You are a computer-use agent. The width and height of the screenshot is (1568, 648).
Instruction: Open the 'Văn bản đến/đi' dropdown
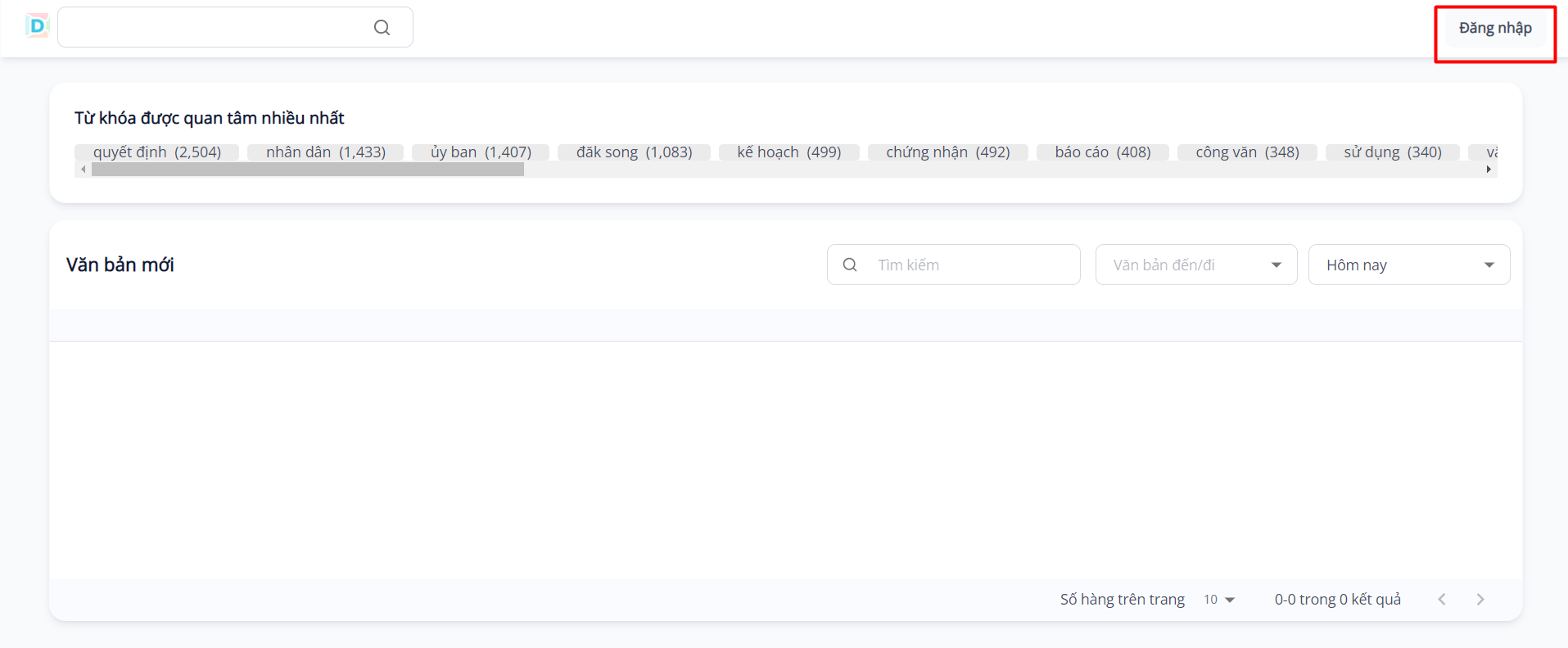point(1195,265)
